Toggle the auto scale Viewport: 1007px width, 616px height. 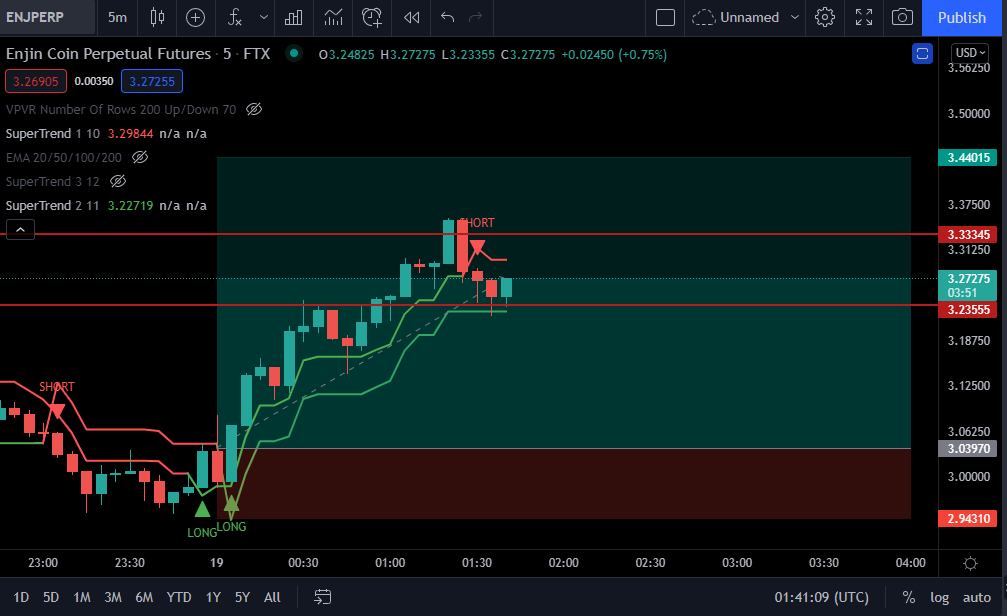[x=976, y=597]
